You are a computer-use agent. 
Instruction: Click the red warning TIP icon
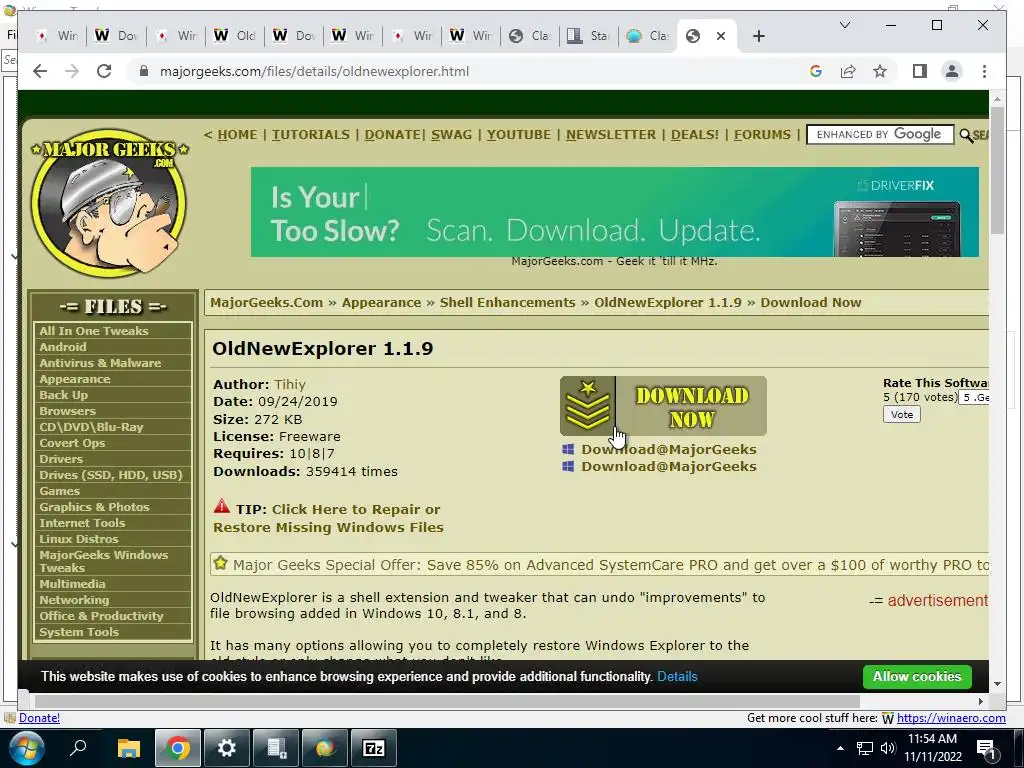tap(221, 507)
